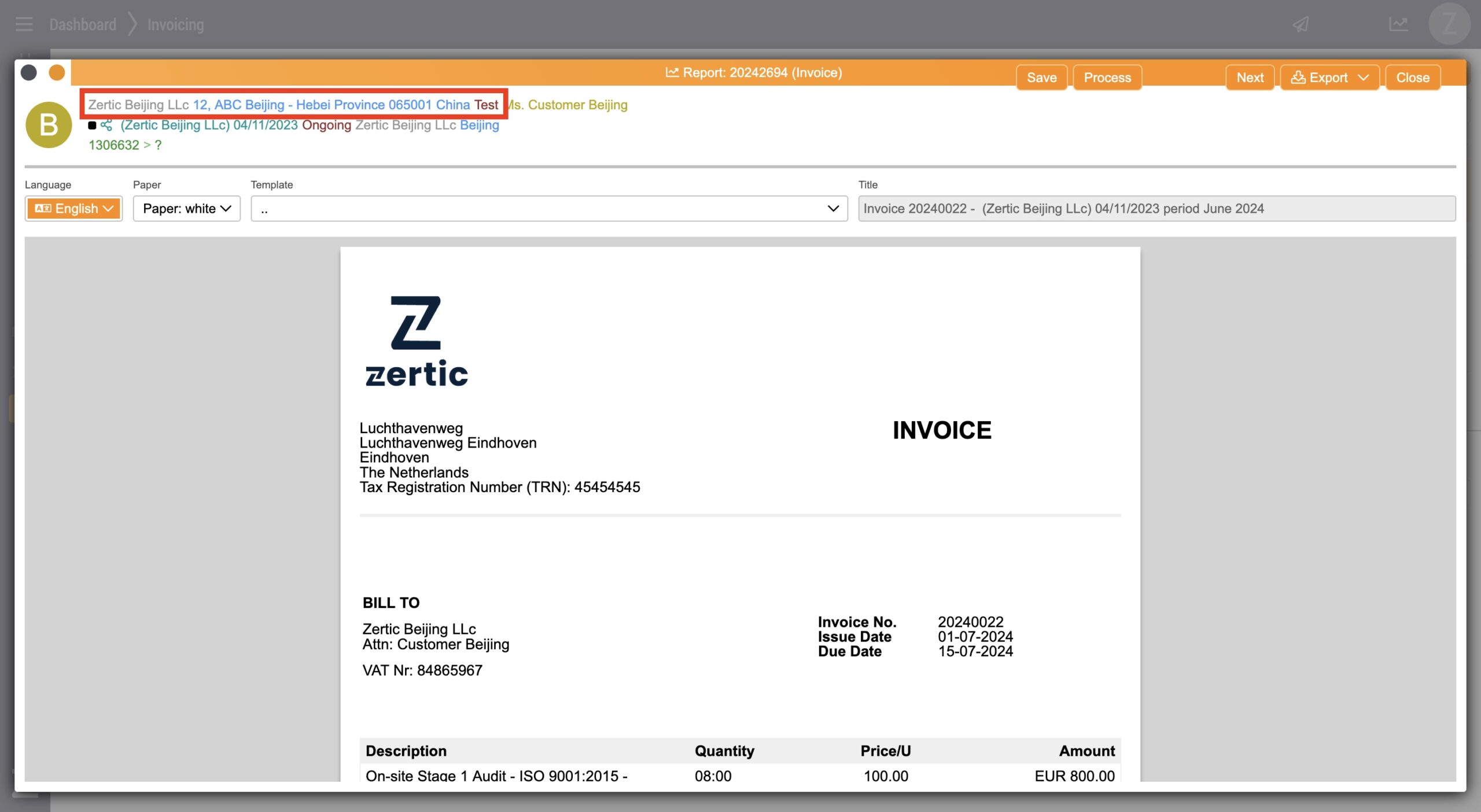1481x812 pixels.
Task: Click the invoice Title input field
Action: pyautogui.click(x=1156, y=209)
